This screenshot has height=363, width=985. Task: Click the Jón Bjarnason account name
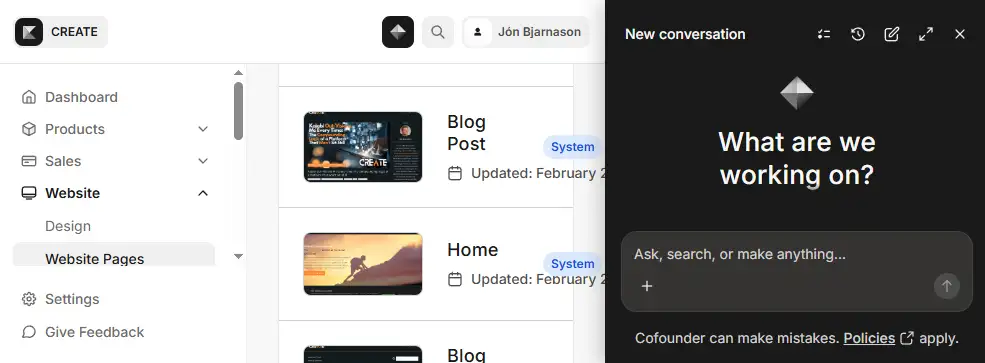(x=539, y=32)
